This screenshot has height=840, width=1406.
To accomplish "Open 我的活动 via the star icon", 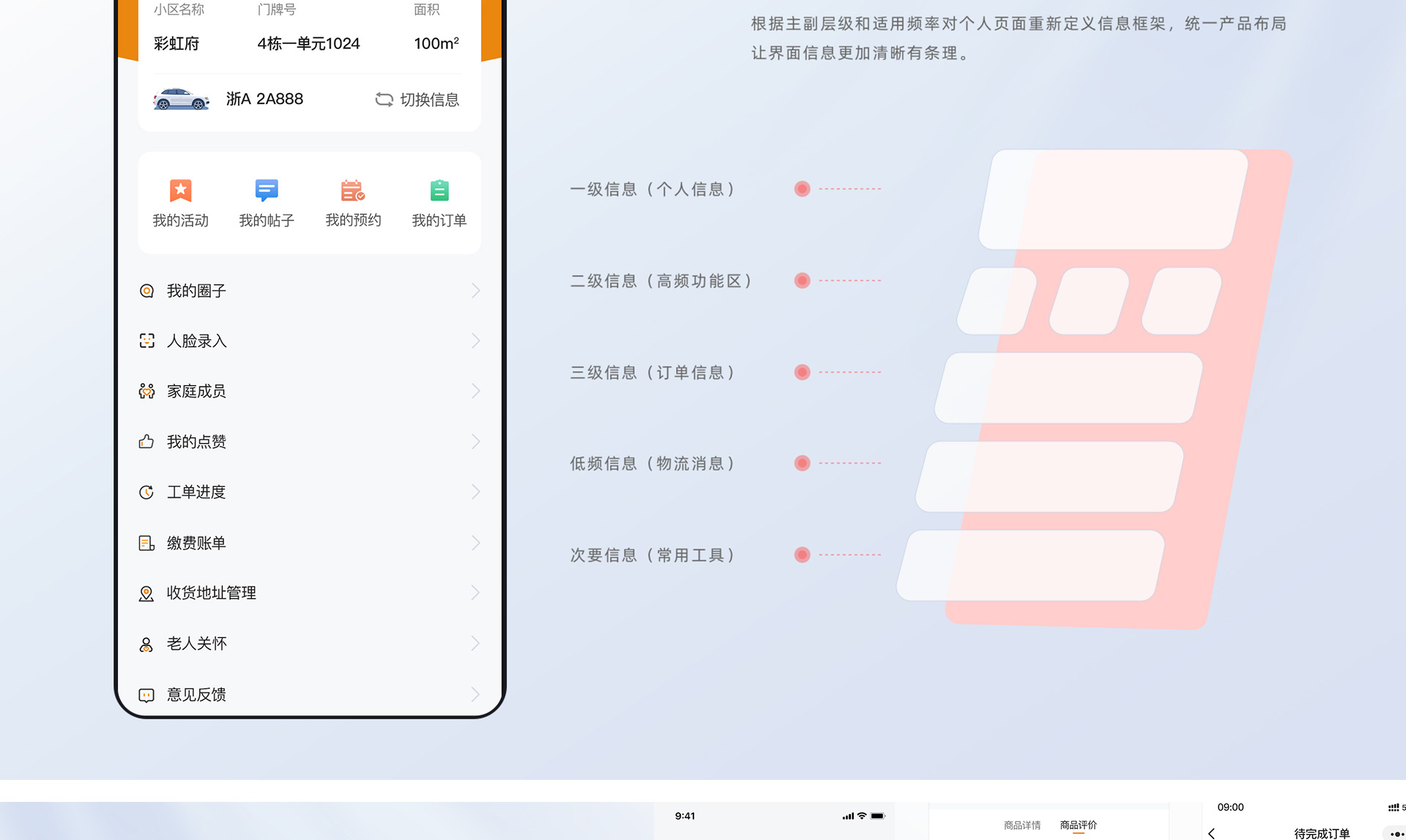I will coord(180,190).
